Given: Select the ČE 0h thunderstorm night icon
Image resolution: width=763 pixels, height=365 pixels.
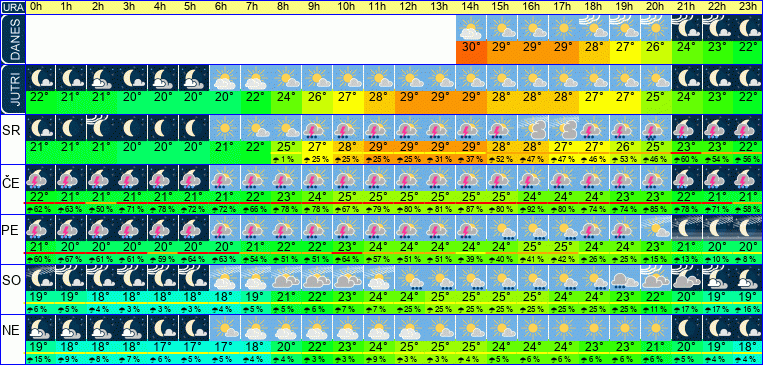Looking at the screenshot, I should click(40, 178).
